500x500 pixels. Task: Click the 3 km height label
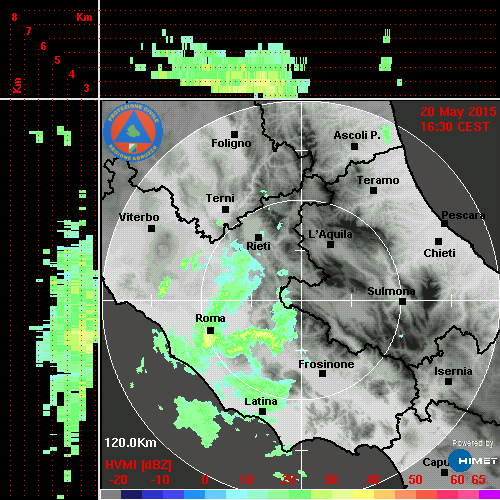tap(86, 88)
